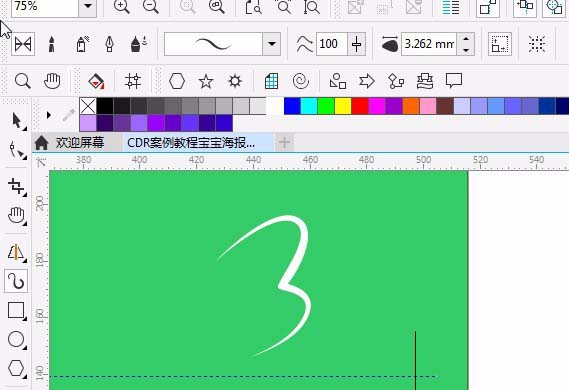Expand the palette flyout arrow
This screenshot has width=569, height=390.
(x=49, y=115)
